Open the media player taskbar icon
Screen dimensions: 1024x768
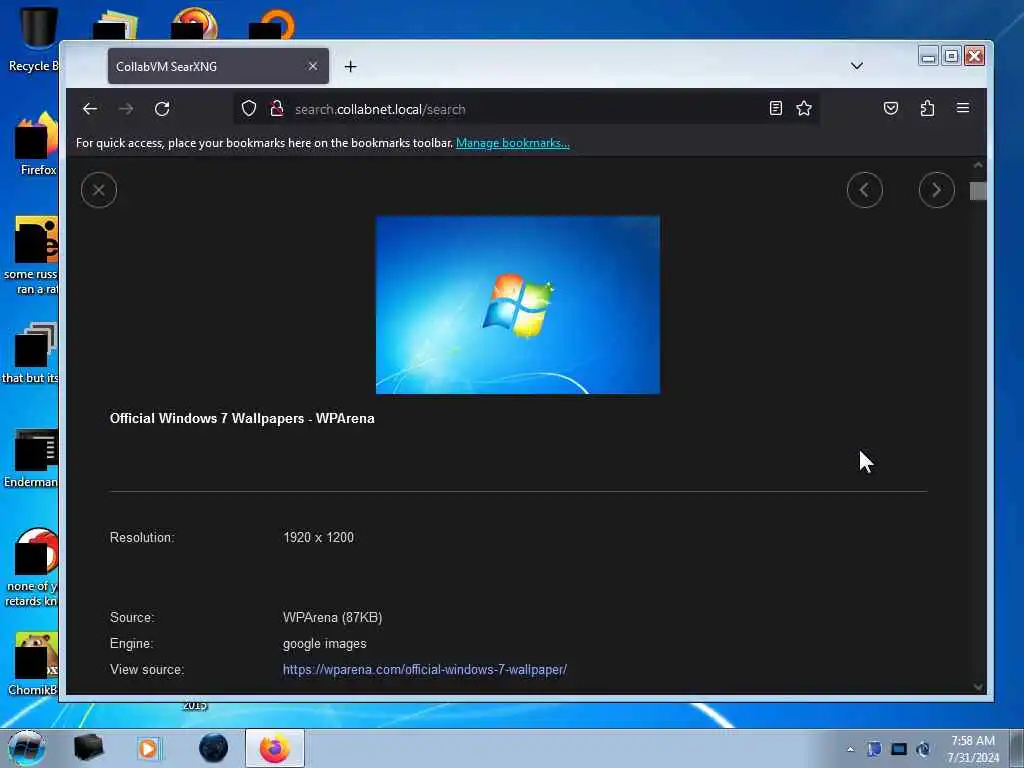point(148,748)
